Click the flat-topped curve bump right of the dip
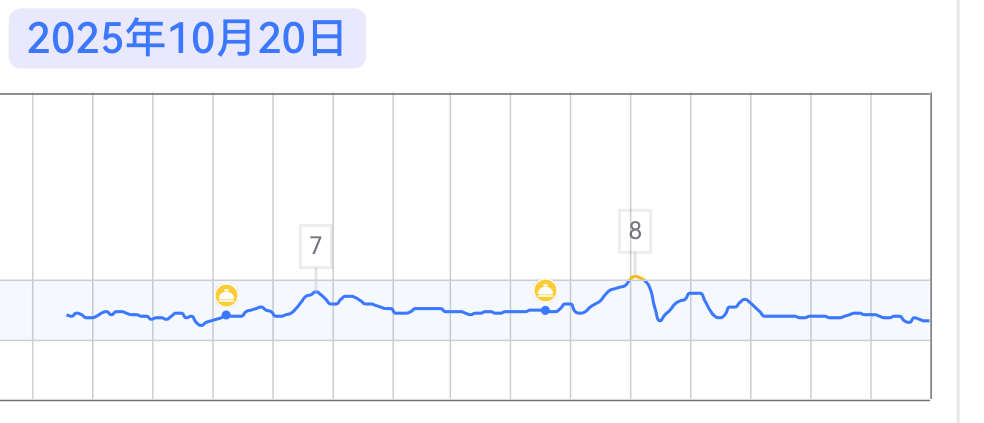This screenshot has width=984, height=423. (695, 293)
